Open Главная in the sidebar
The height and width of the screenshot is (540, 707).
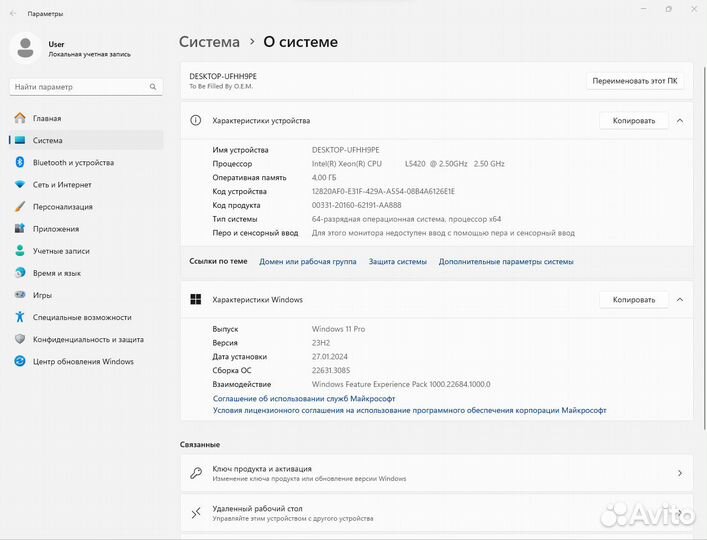point(86,118)
